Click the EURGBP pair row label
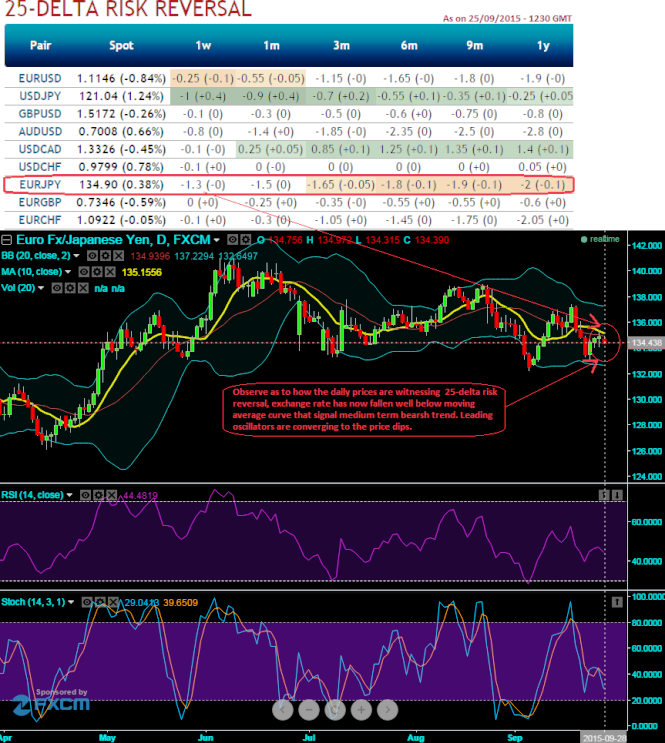Screen dimensions: 665x743 pyautogui.click(x=40, y=202)
